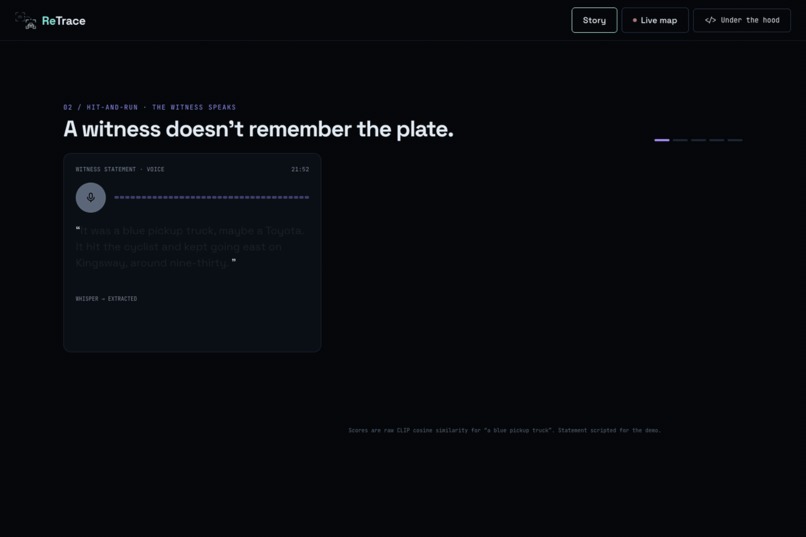Open the Story tab
The height and width of the screenshot is (537, 806).
coord(594,20)
